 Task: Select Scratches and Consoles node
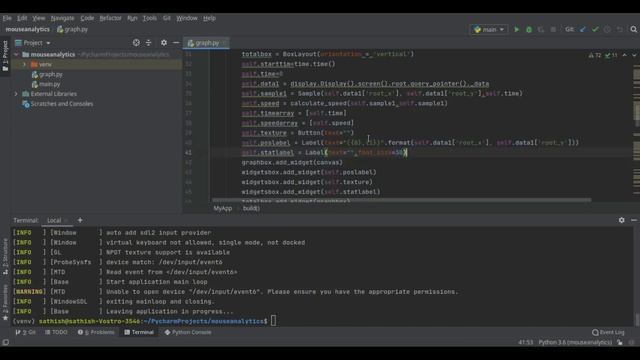pyautogui.click(x=62, y=104)
